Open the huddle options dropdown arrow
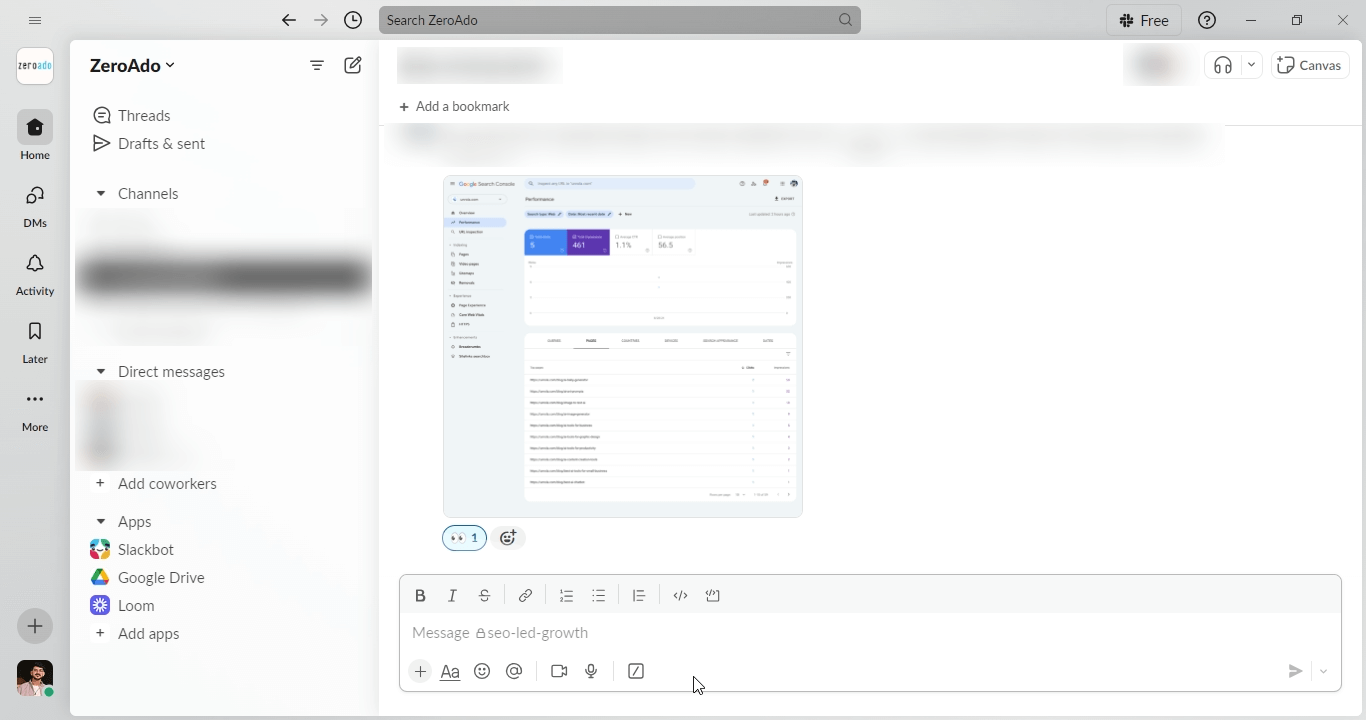 1251,65
